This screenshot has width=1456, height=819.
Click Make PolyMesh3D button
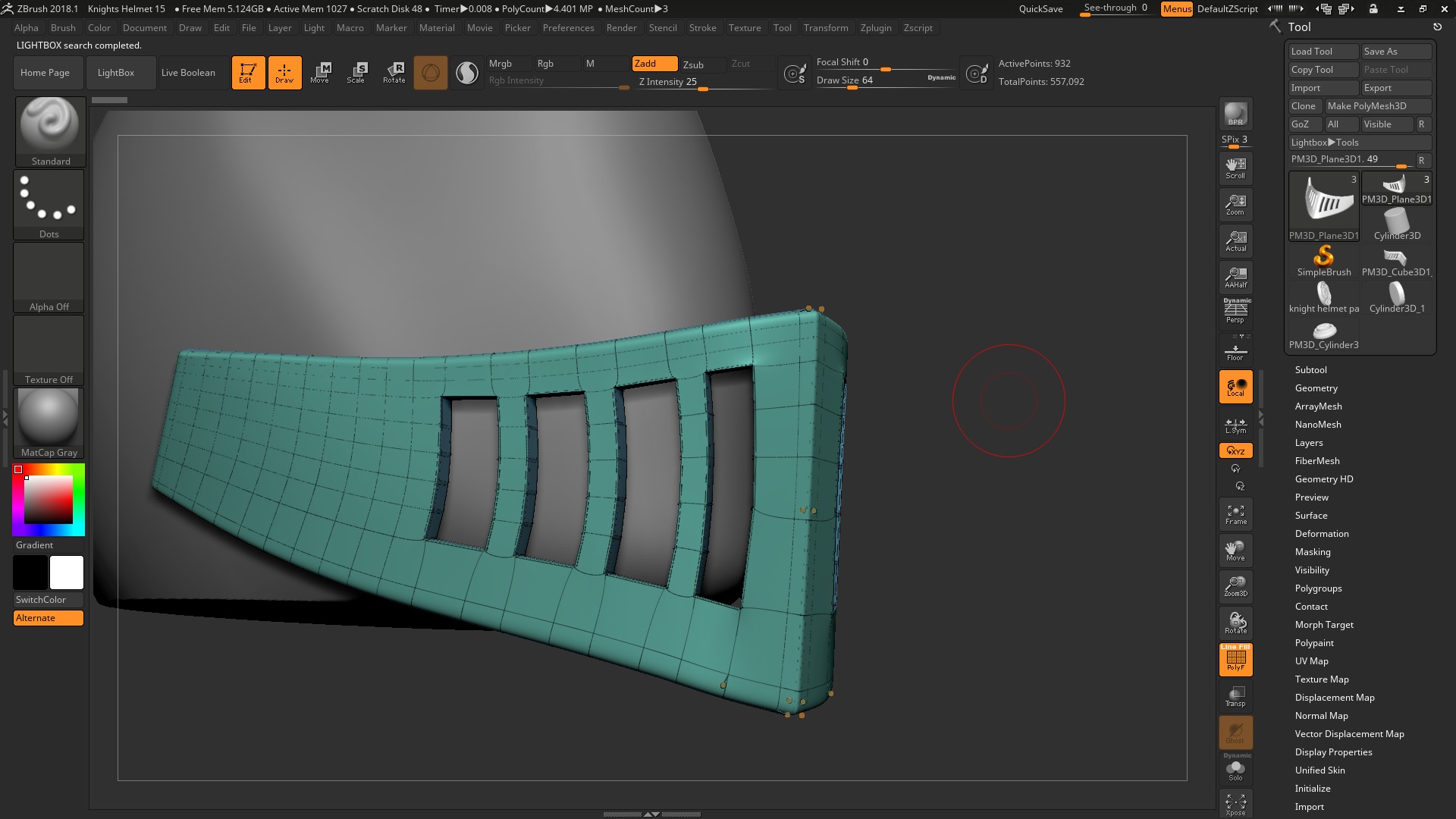[x=1377, y=106]
